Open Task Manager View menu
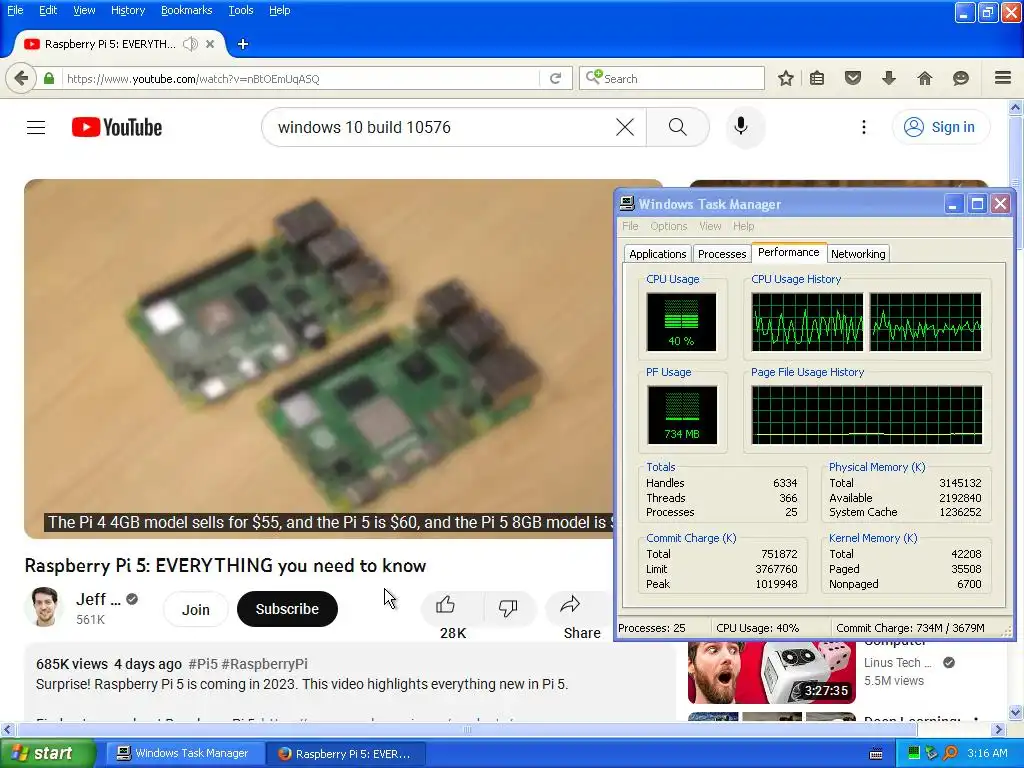The width and height of the screenshot is (1024, 768). tap(710, 226)
